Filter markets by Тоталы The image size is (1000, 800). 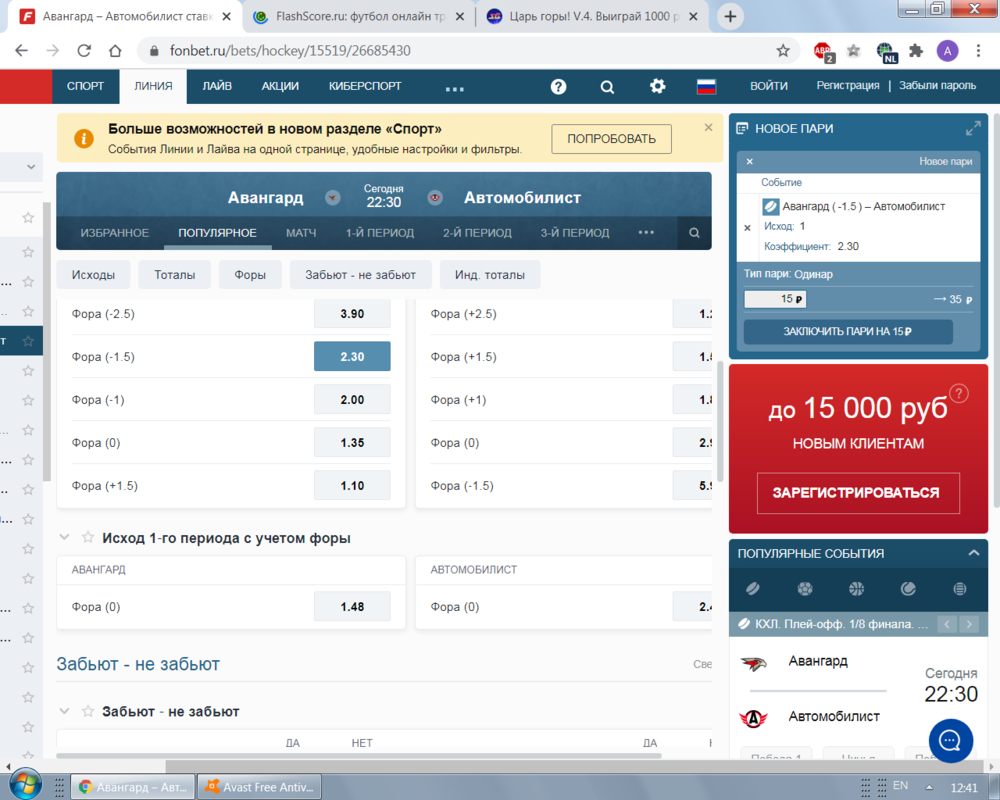pos(174,275)
